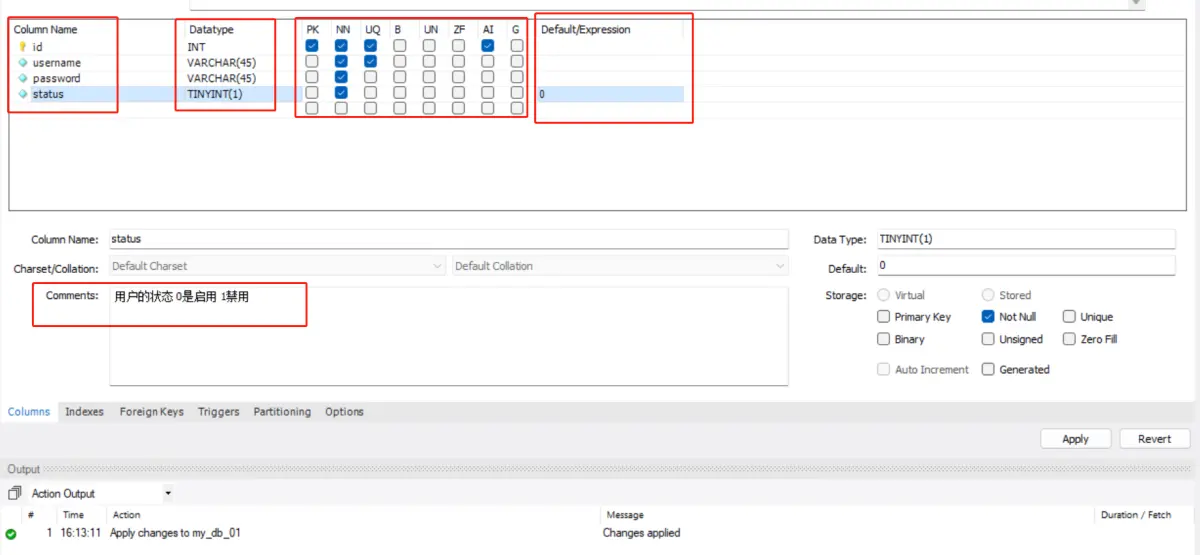Screen dimensions: 1200x555
Task: Click the Comments text area
Action: point(448,335)
